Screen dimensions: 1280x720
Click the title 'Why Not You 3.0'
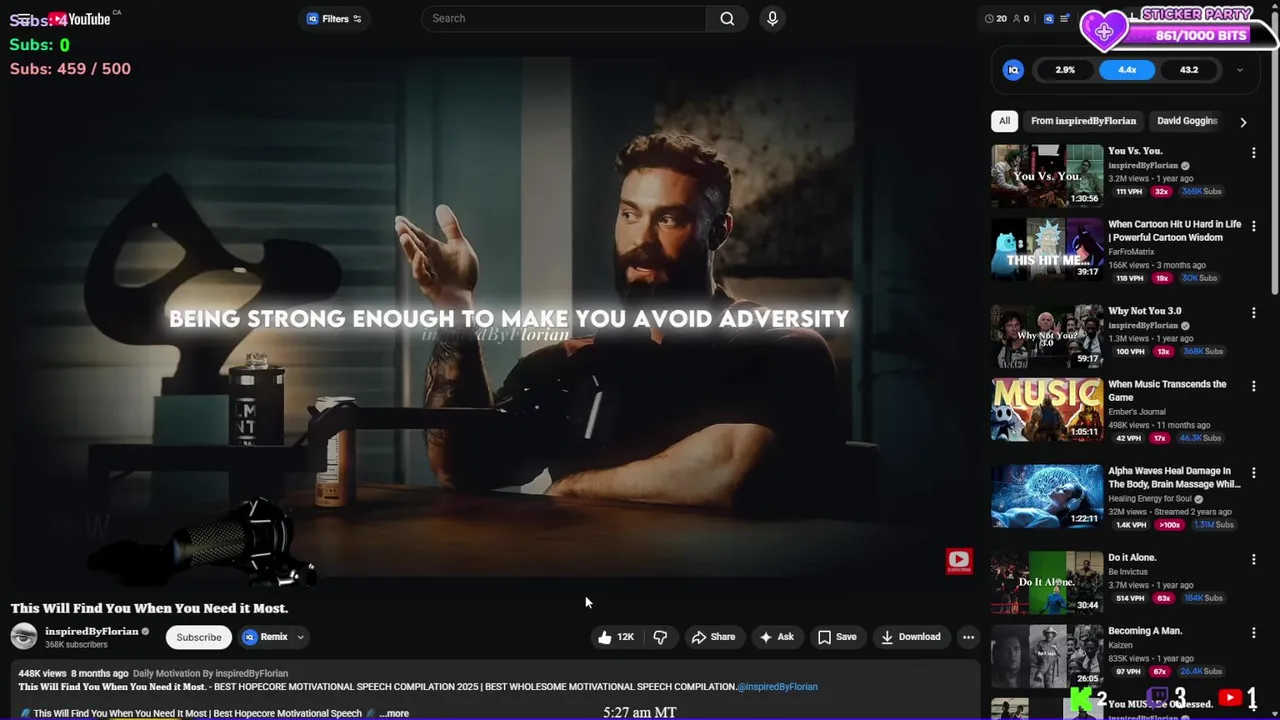[x=1144, y=311]
